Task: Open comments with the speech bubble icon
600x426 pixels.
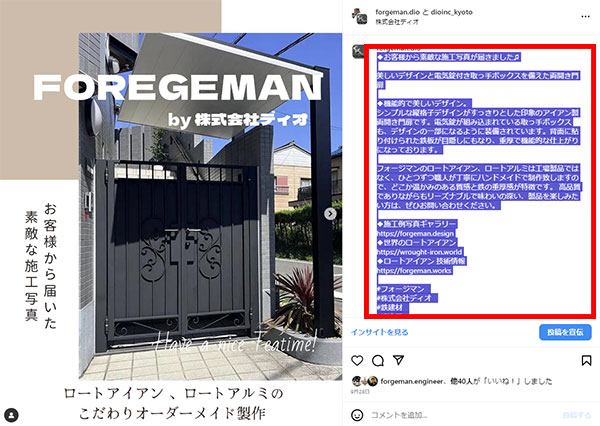Action: (378, 360)
